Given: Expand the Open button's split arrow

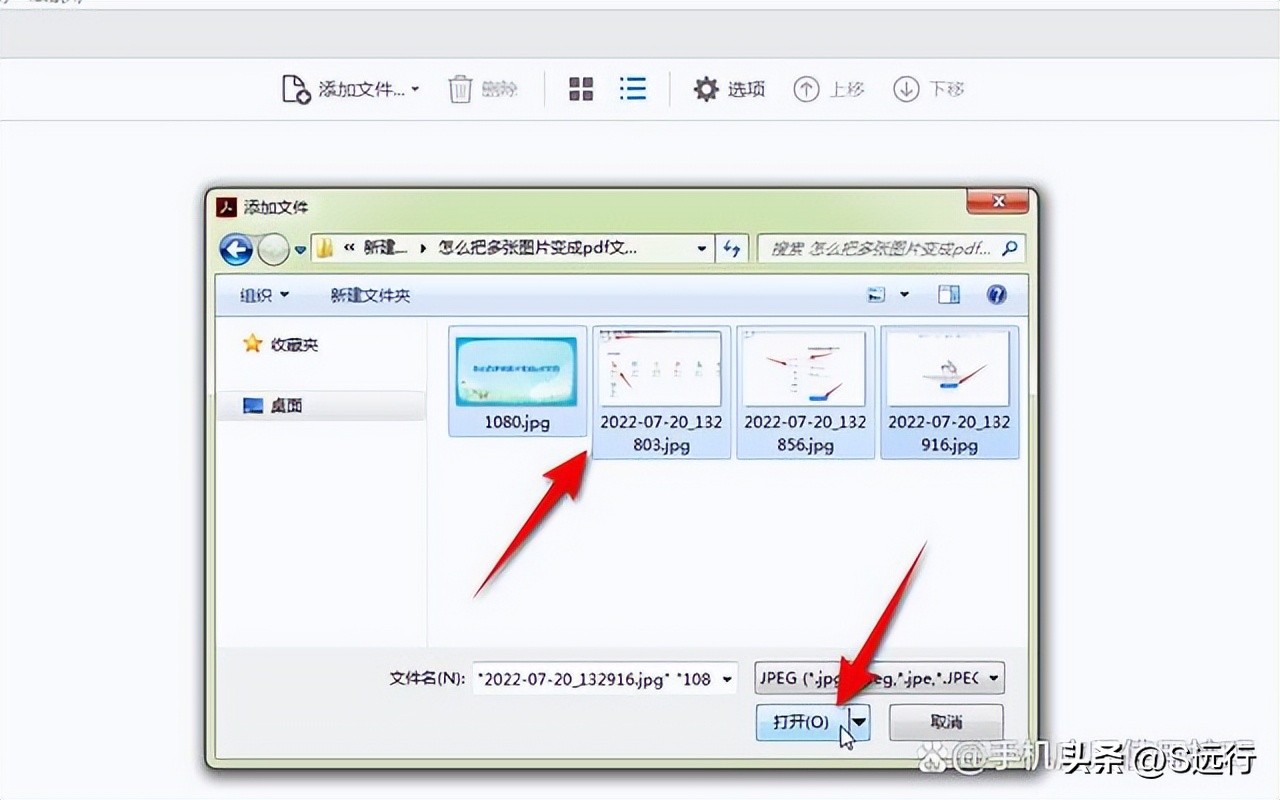Looking at the screenshot, I should [859, 721].
